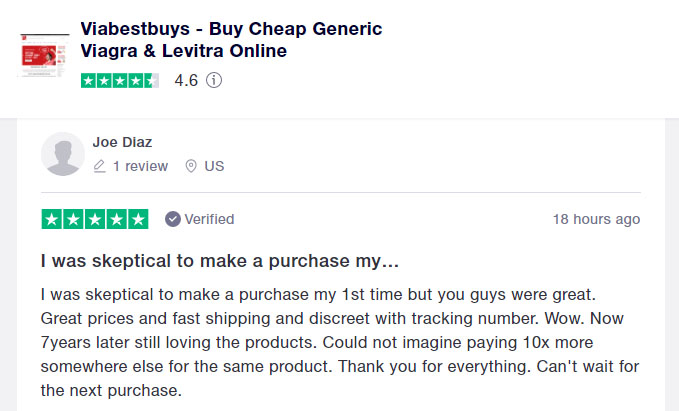
Task: Click Joe Diaz's profile avatar
Action: point(62,153)
